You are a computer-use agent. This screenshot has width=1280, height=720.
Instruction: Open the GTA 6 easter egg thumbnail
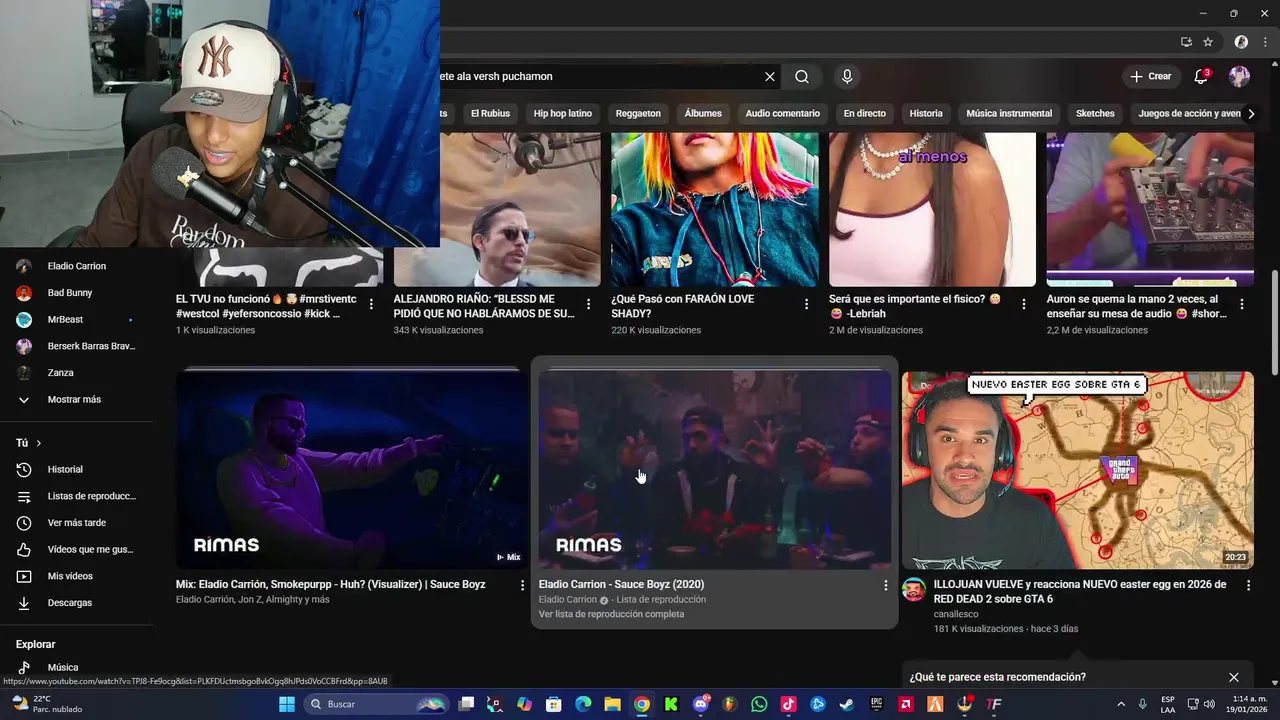pos(1078,470)
